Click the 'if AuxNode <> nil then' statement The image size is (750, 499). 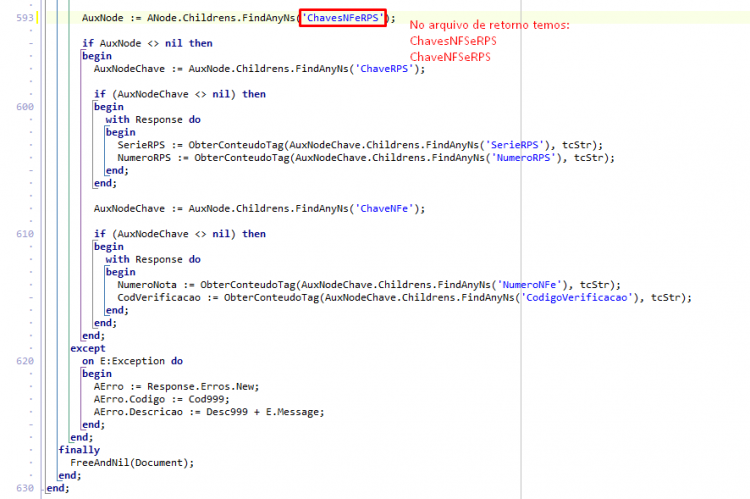[x=147, y=43]
